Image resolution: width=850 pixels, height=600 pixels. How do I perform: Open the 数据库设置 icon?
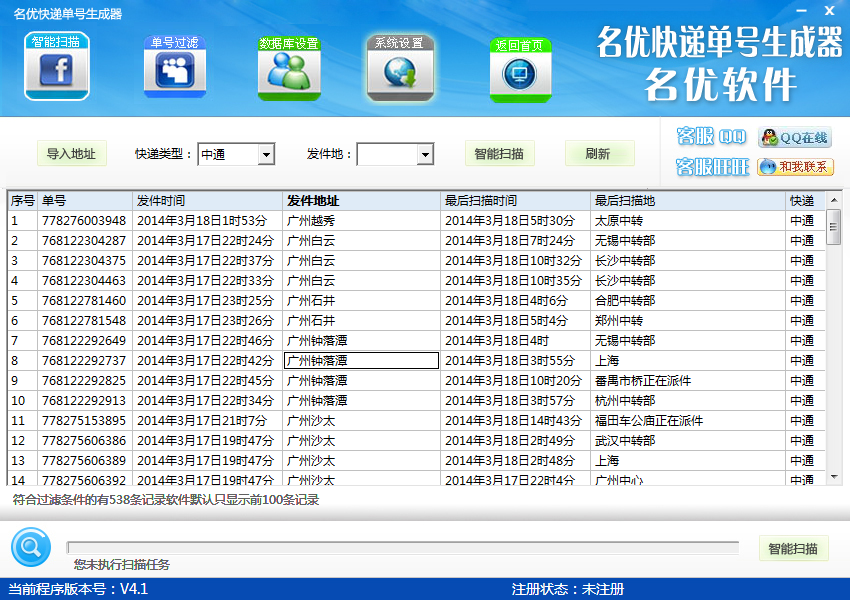tap(289, 68)
